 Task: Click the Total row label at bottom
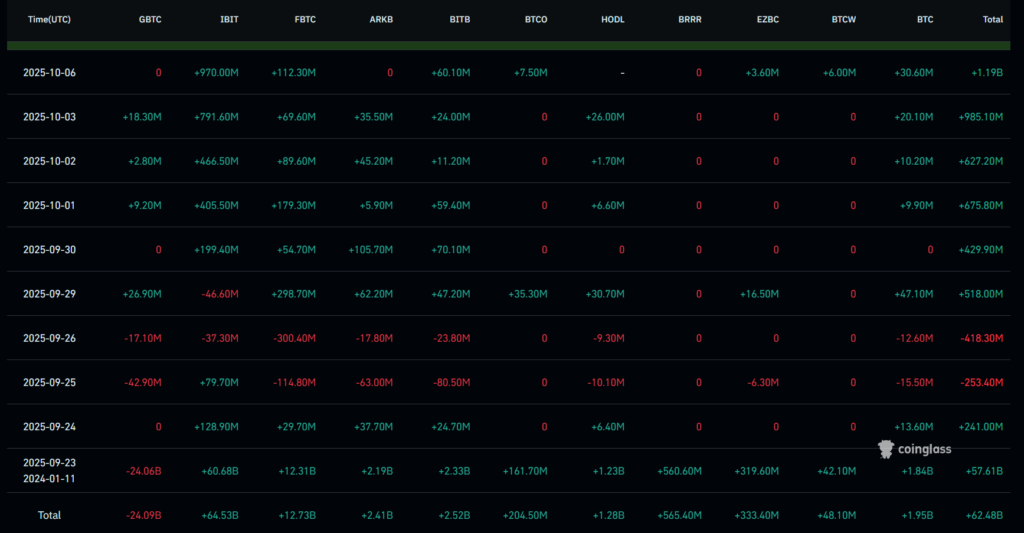49,515
